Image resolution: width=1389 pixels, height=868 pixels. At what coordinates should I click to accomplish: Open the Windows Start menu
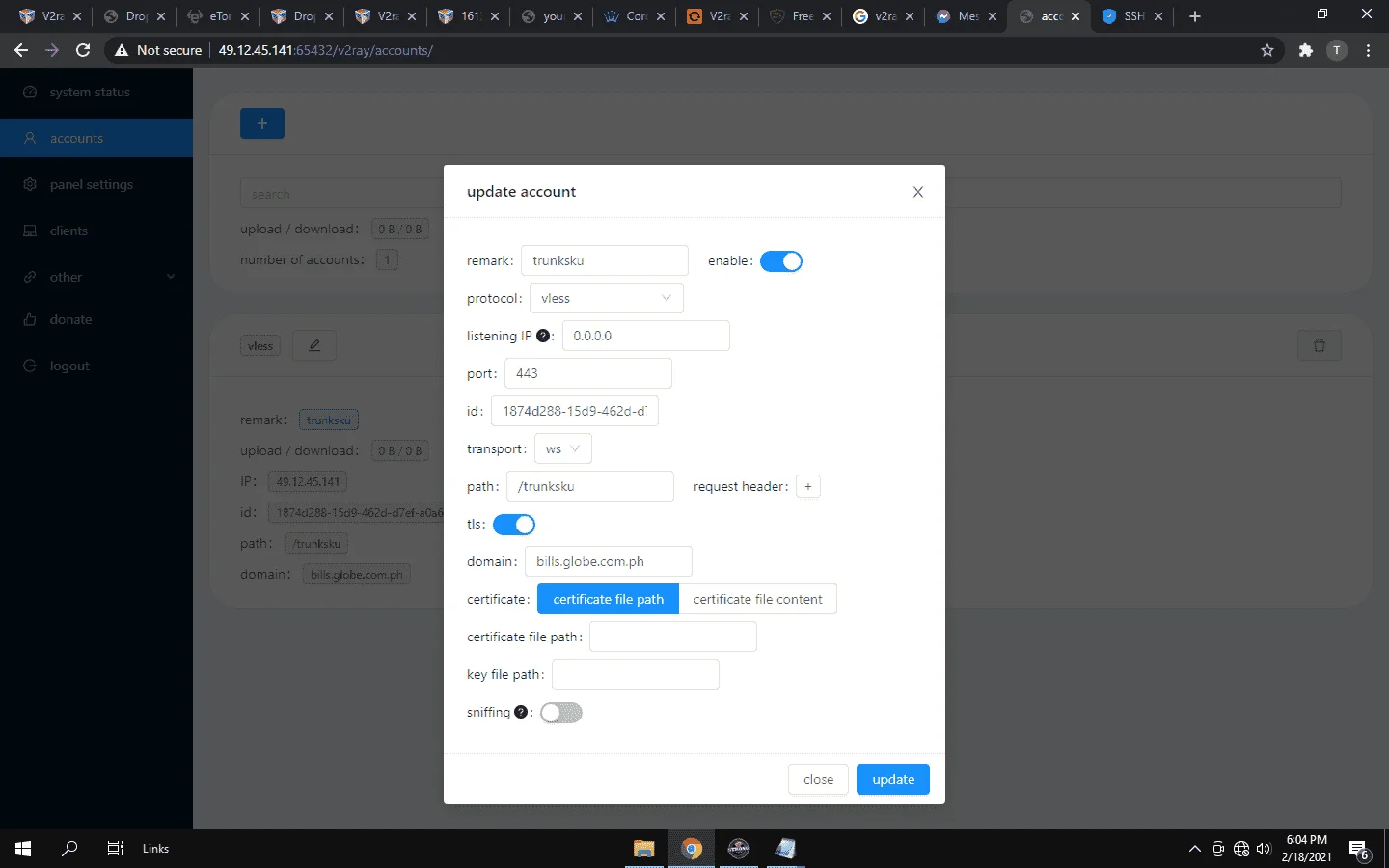23,849
